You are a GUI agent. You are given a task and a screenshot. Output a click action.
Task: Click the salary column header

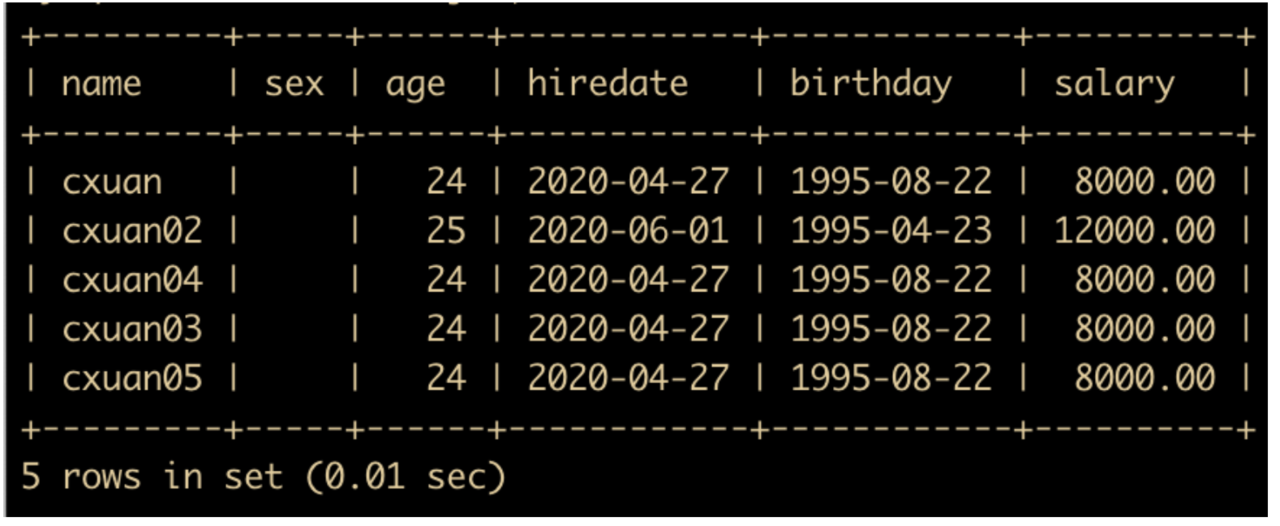pos(1114,84)
